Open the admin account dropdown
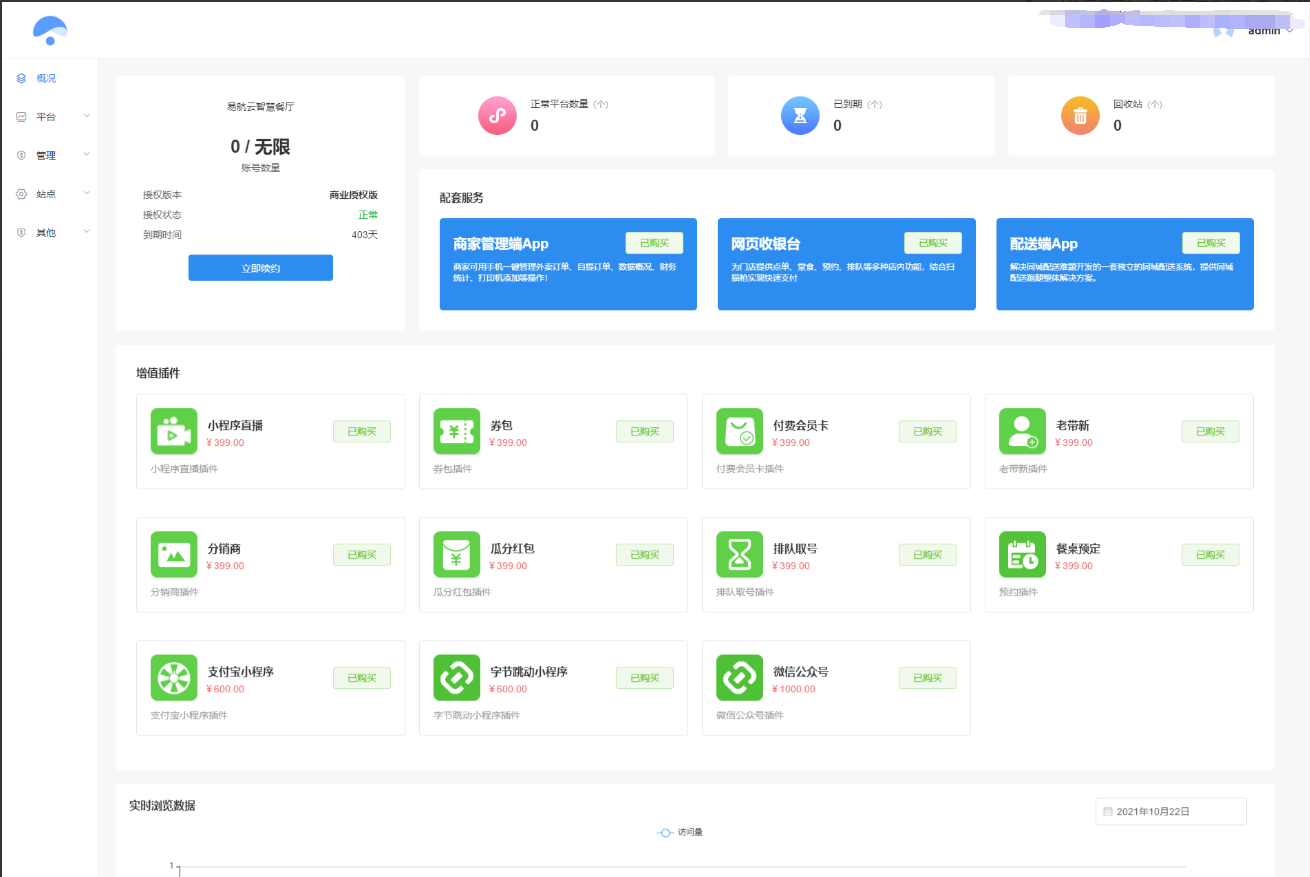1310x877 pixels. point(1270,30)
